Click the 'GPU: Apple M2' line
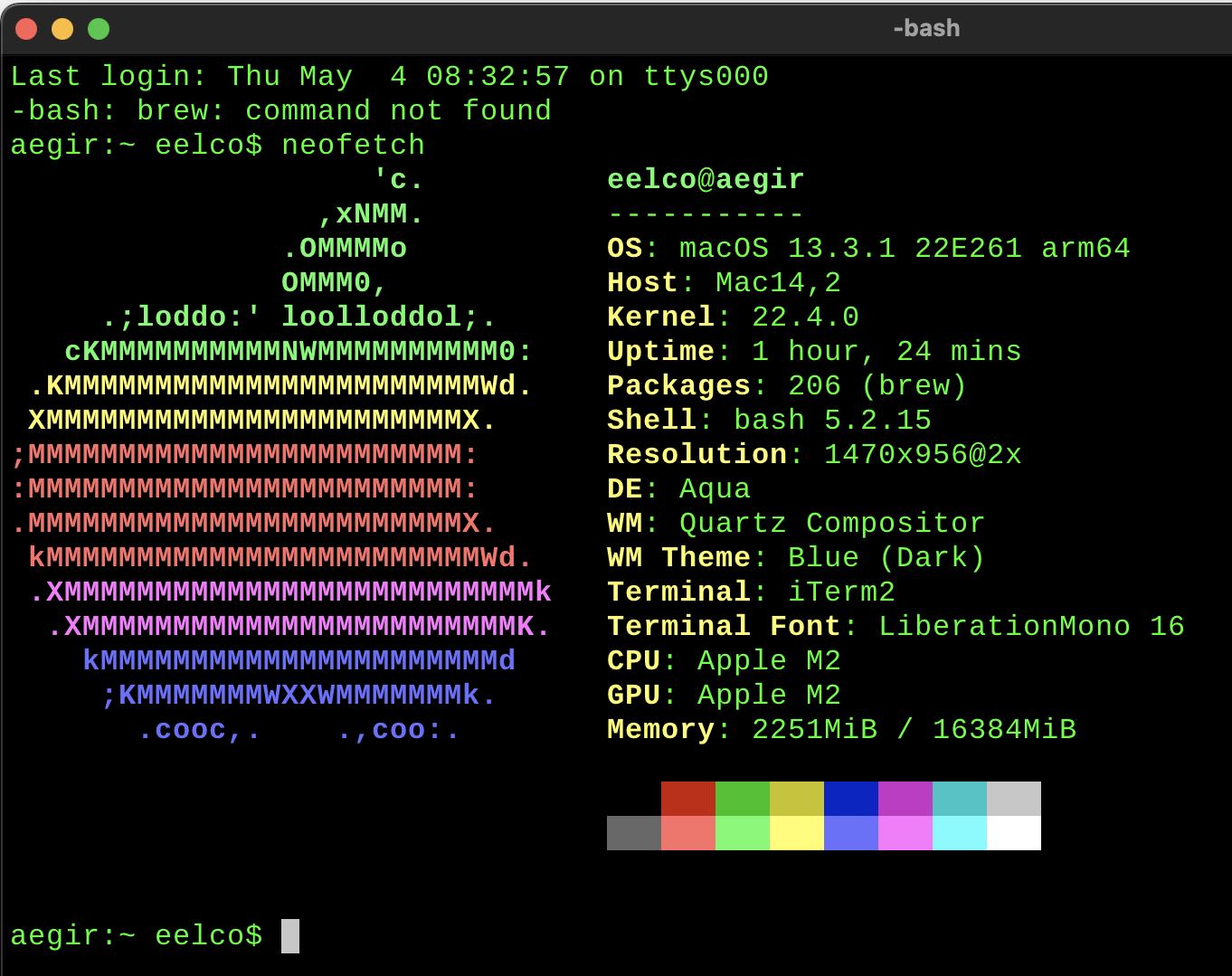The width and height of the screenshot is (1232, 976). pyautogui.click(x=724, y=696)
